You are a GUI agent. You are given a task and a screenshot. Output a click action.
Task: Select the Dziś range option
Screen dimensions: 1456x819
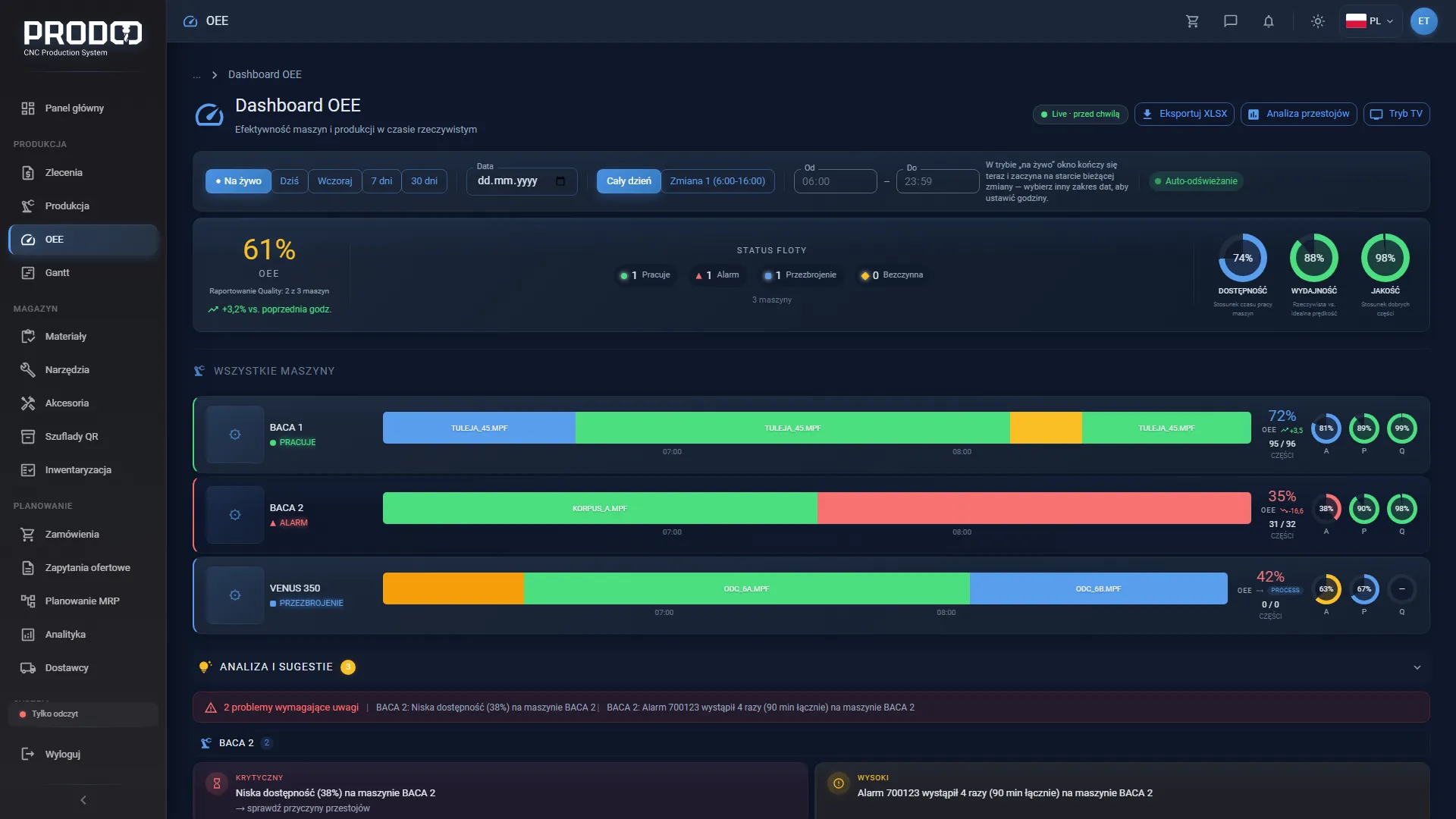click(x=289, y=181)
